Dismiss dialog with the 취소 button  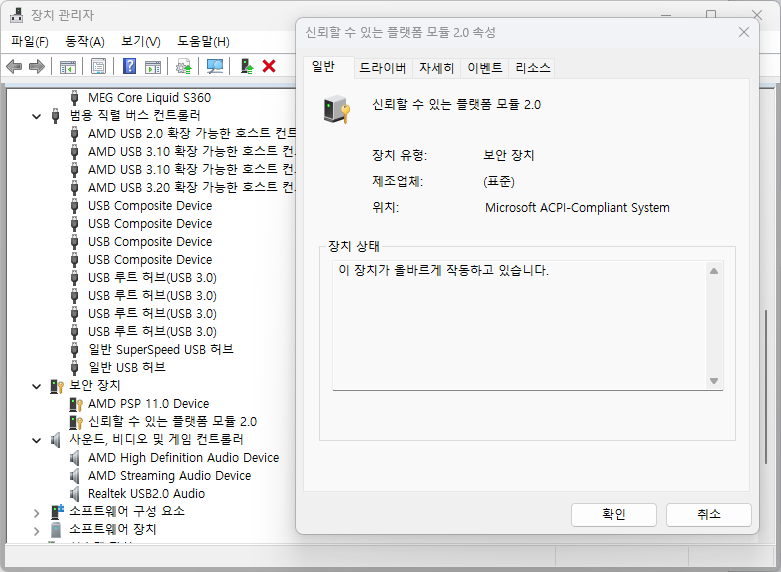tap(709, 514)
